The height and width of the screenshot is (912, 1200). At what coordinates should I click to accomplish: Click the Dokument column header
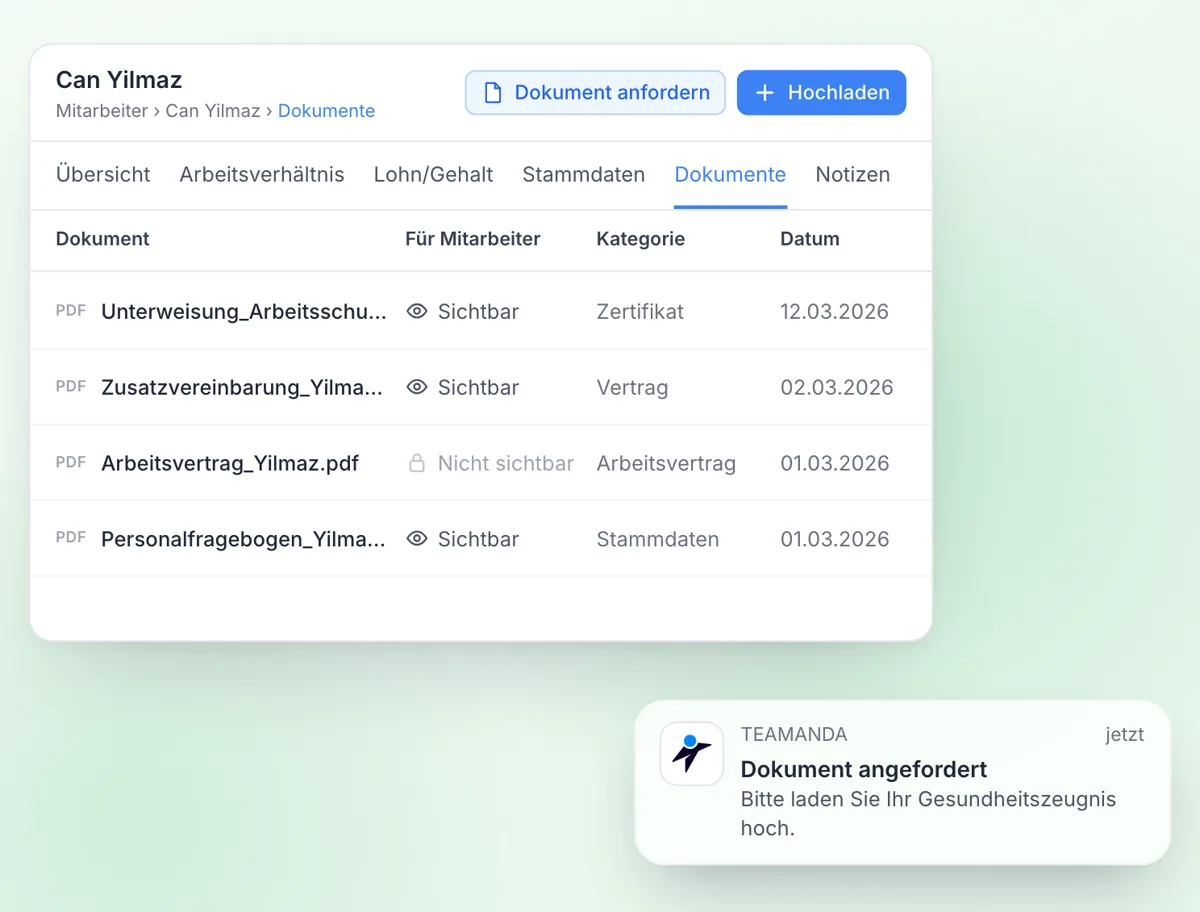[103, 239]
